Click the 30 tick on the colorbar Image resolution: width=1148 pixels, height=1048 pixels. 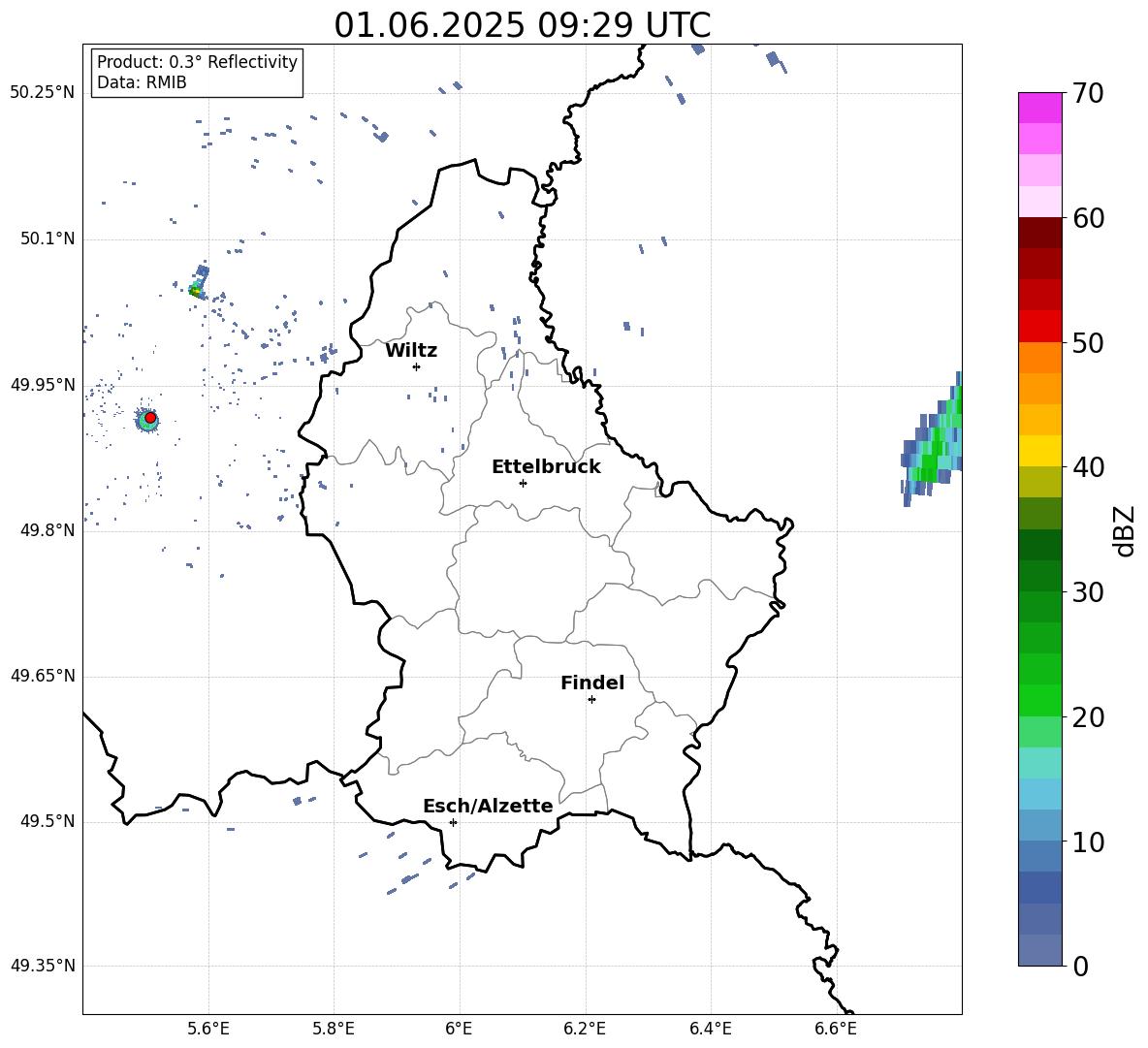[1088, 592]
